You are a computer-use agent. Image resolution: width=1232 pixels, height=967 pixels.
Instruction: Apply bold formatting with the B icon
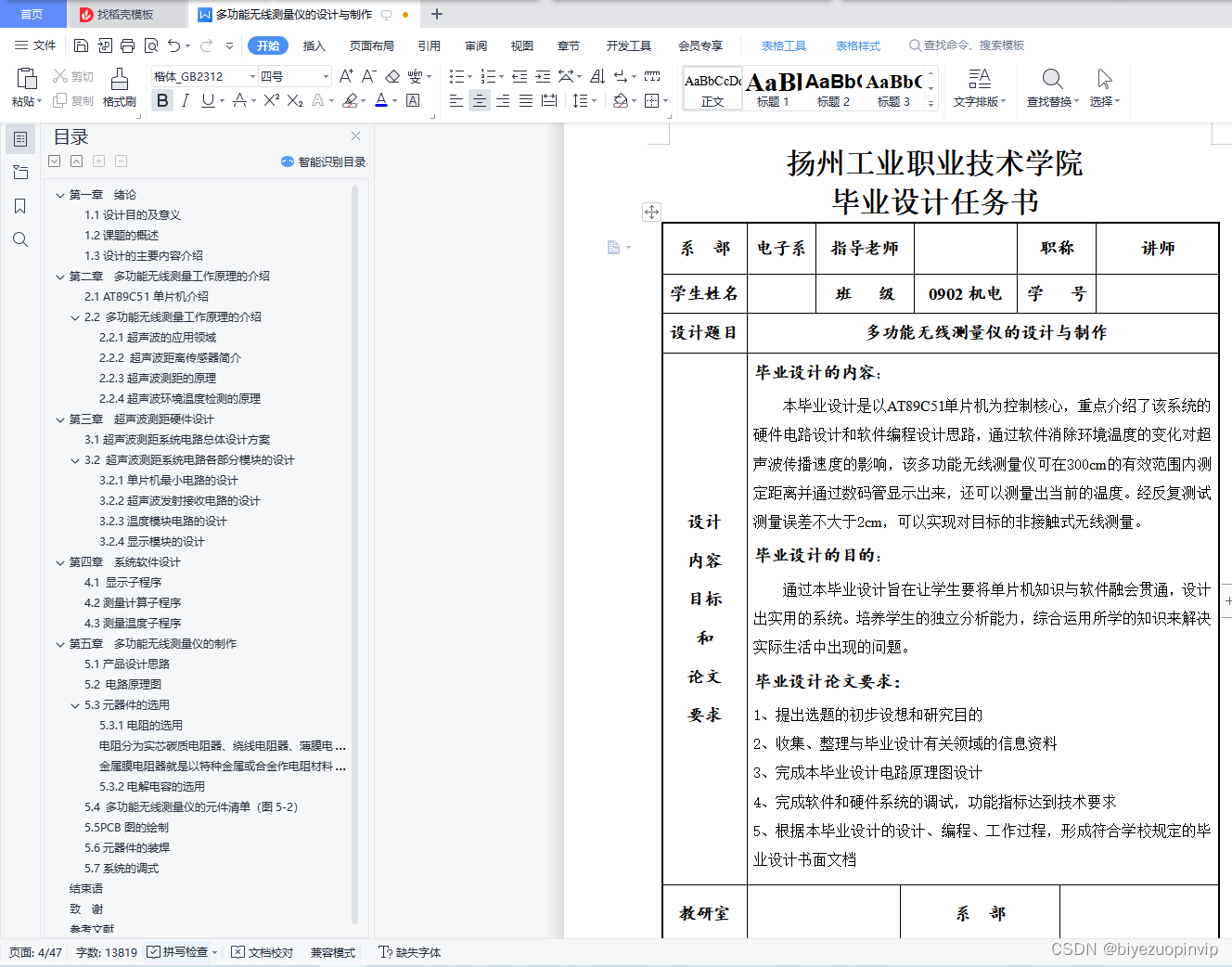(x=161, y=99)
